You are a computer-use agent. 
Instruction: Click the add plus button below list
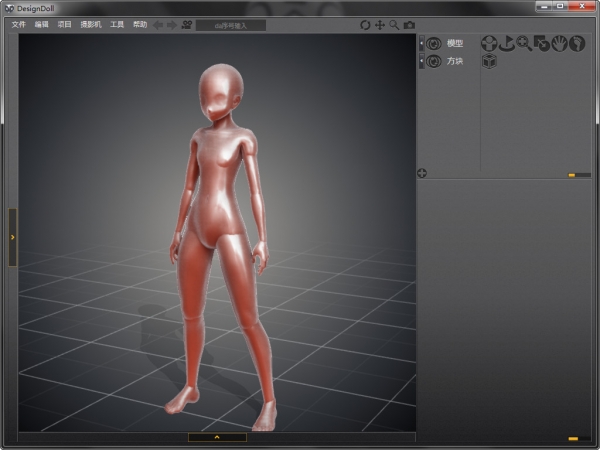422,173
